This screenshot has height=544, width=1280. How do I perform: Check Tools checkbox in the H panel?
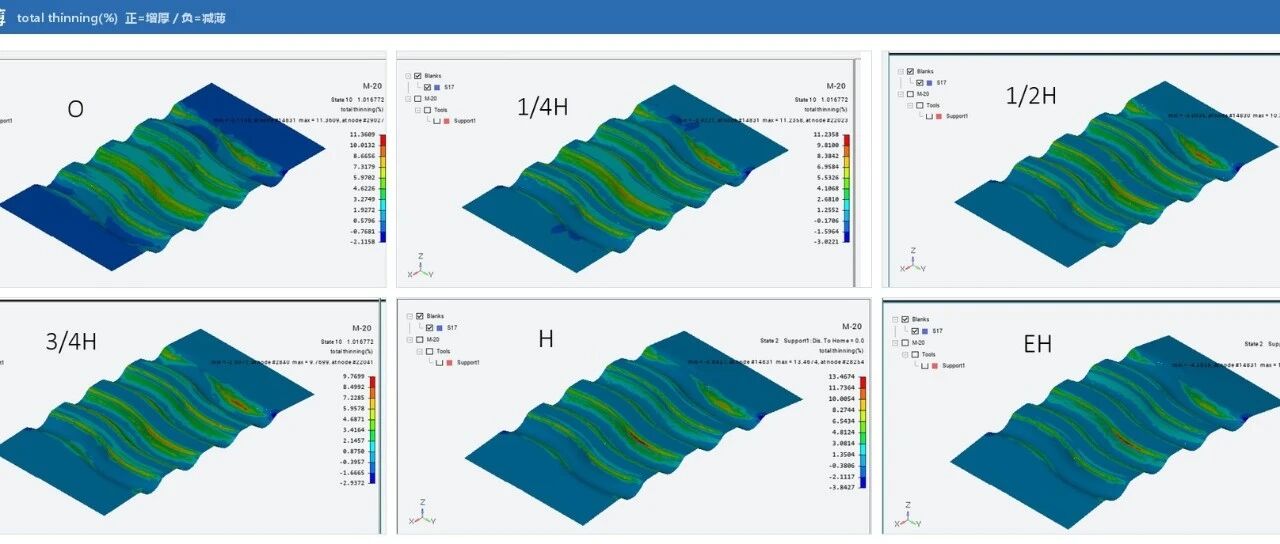coord(429,351)
